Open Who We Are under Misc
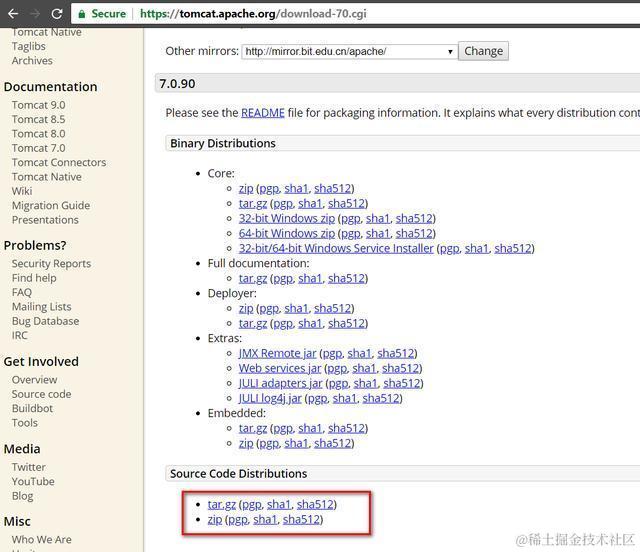This screenshot has height=552, width=640. 42,540
